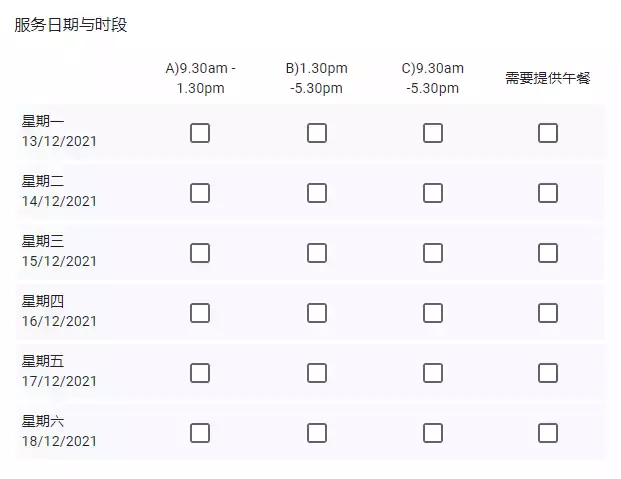
Task: Check 星期一 A) 9.30am-1.30pm slot
Action: tap(200, 133)
